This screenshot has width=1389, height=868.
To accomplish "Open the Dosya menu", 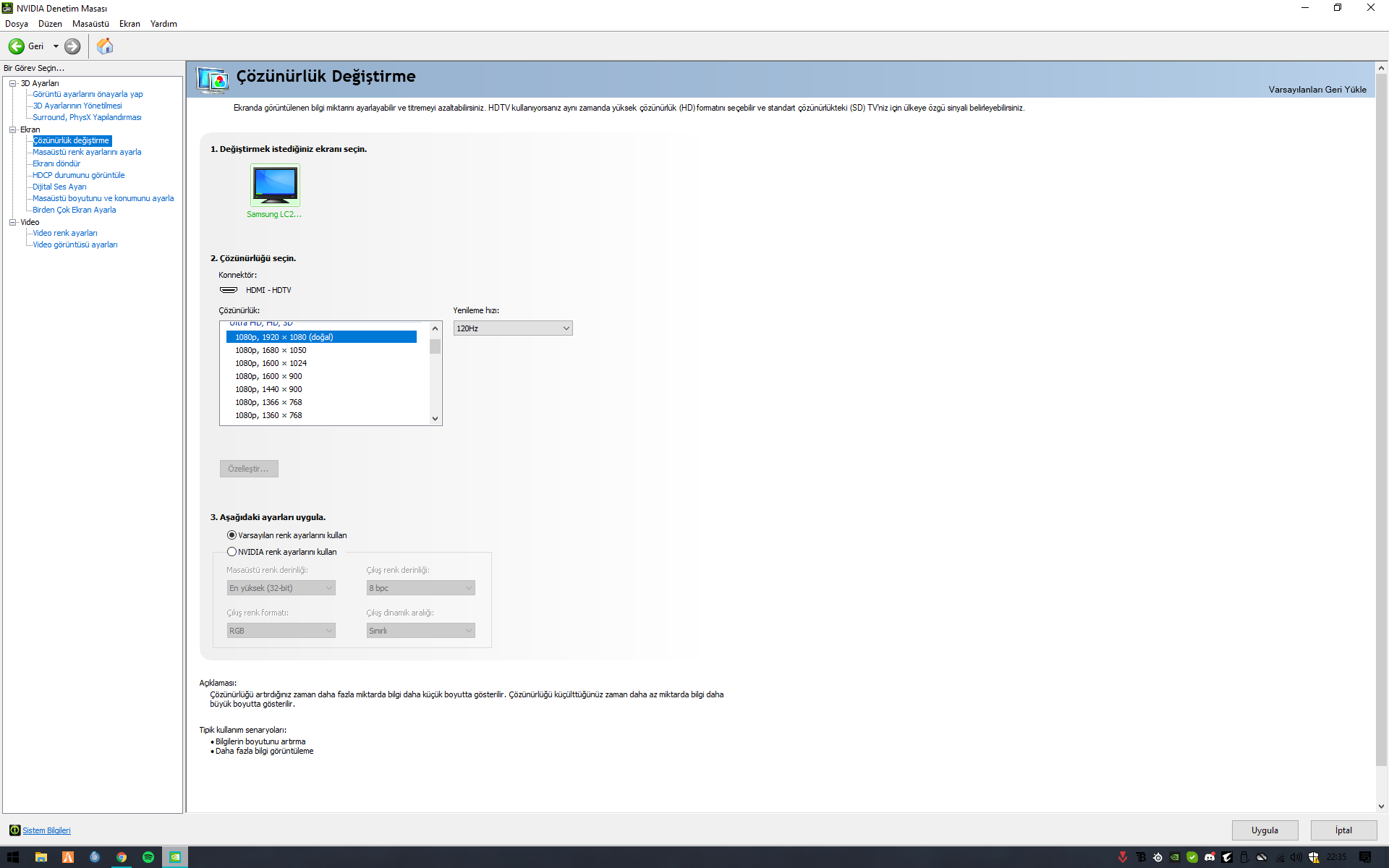I will 17,24.
